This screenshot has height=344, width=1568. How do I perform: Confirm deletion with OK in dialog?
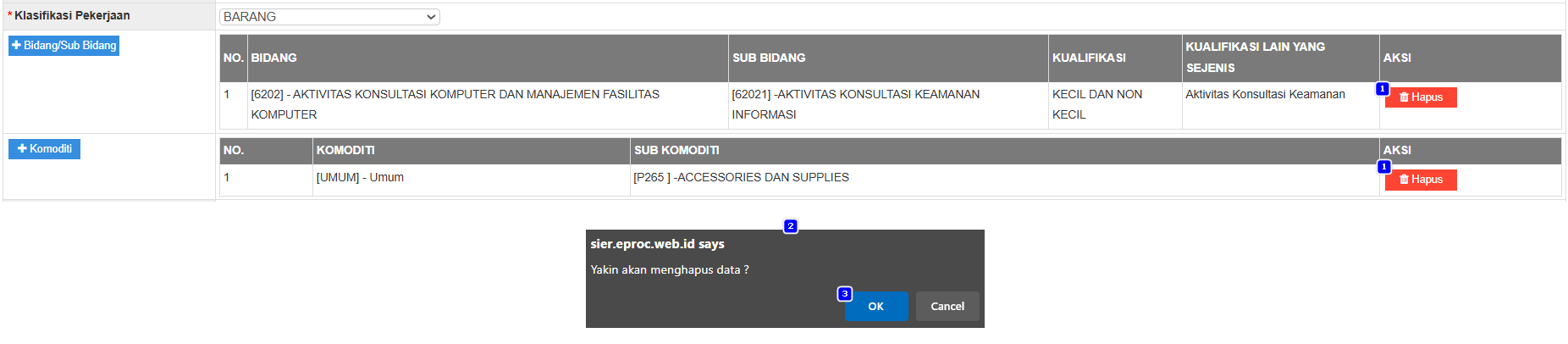pyautogui.click(x=875, y=307)
